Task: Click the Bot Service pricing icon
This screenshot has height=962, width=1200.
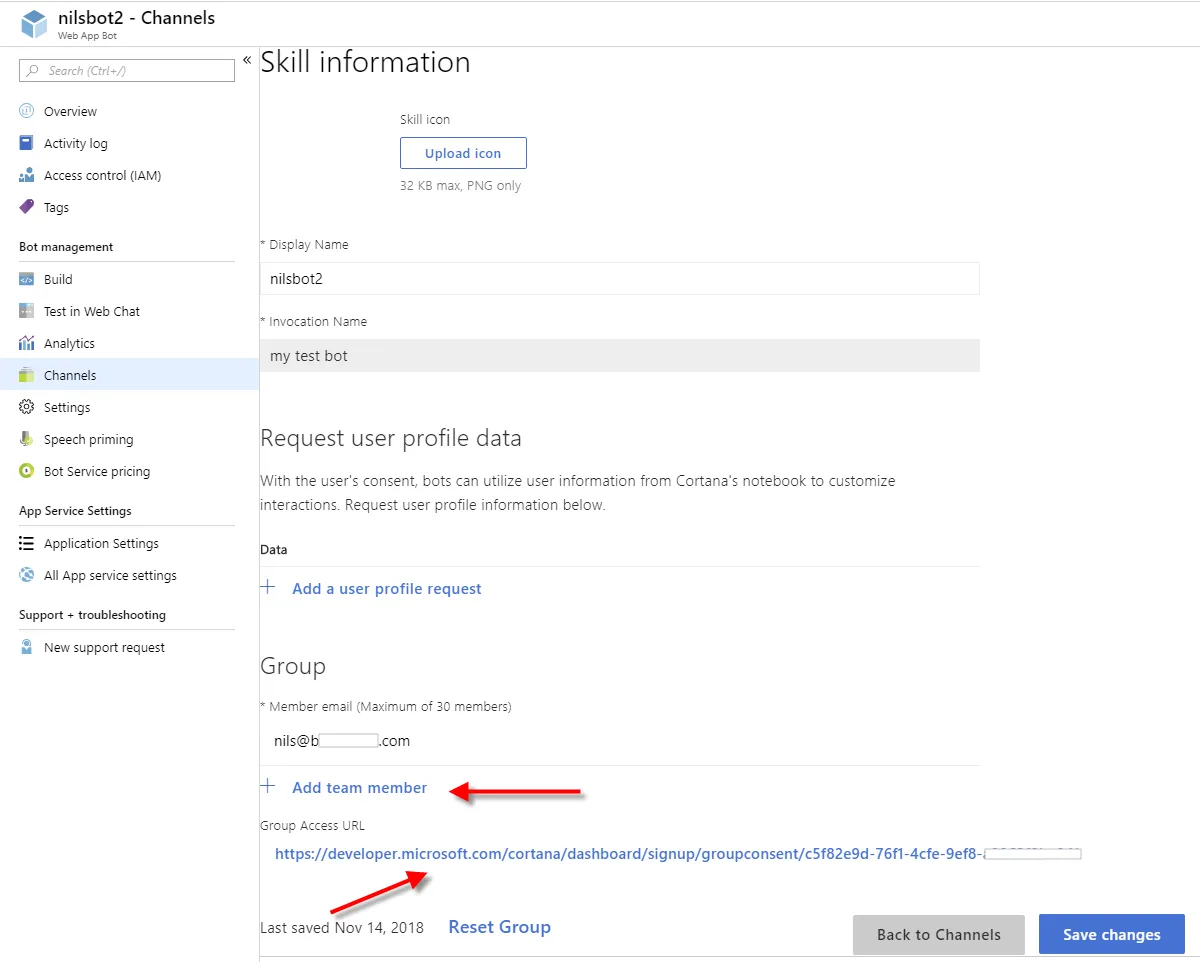Action: (x=27, y=471)
